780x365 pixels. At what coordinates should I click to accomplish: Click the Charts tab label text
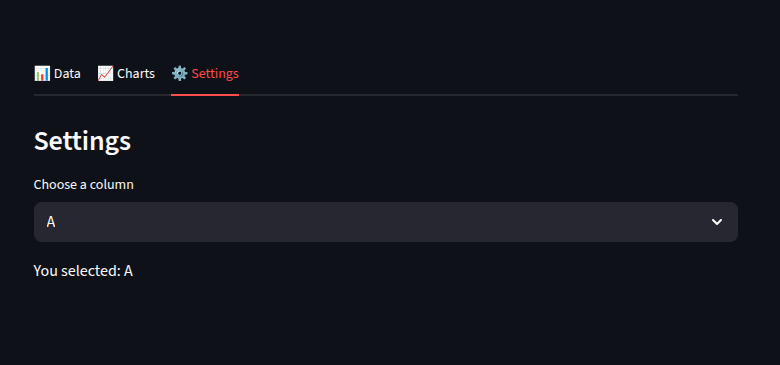tap(136, 74)
